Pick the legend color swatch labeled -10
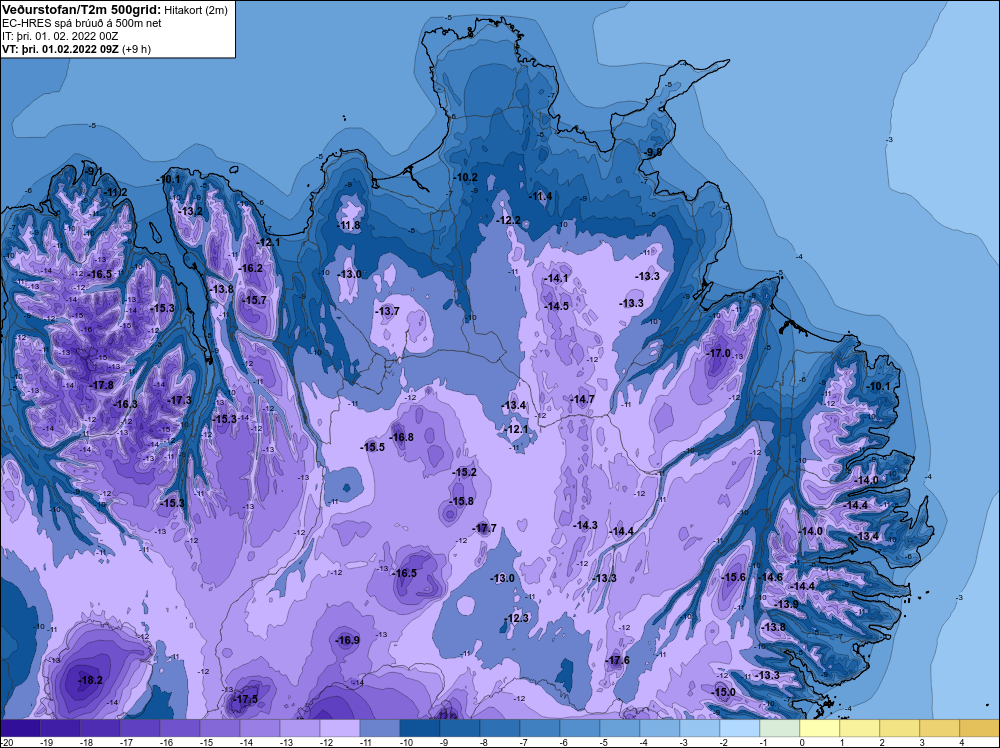The width and height of the screenshot is (1000, 748). (420, 729)
